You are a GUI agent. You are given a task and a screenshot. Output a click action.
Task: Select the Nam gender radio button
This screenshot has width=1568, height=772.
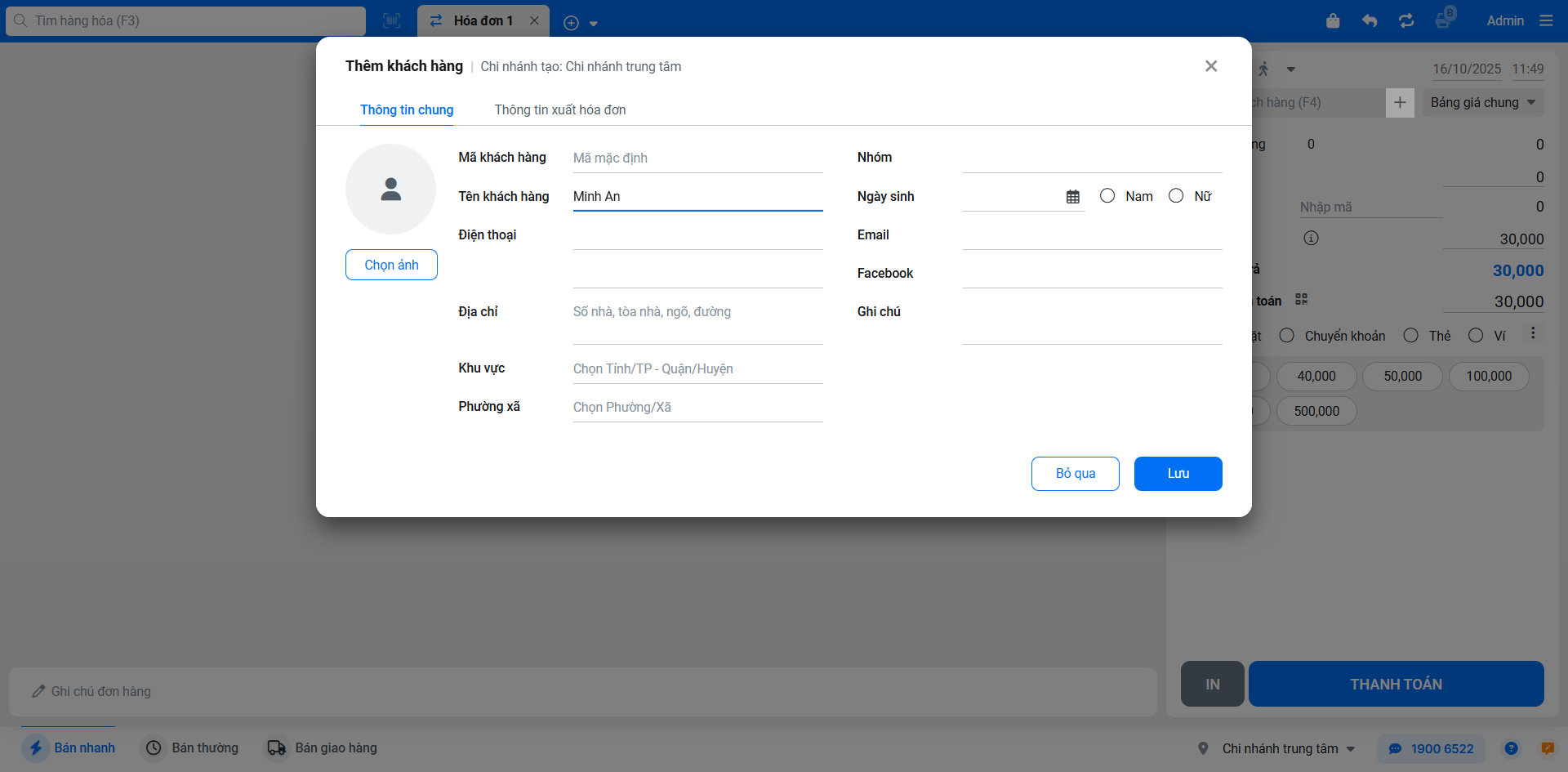coord(1107,196)
